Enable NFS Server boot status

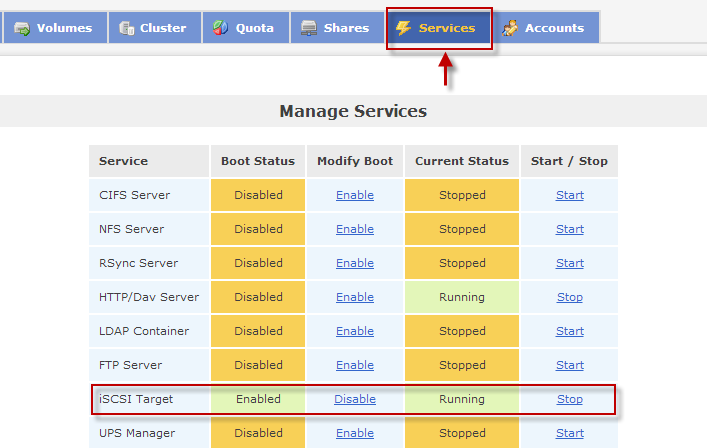click(354, 229)
